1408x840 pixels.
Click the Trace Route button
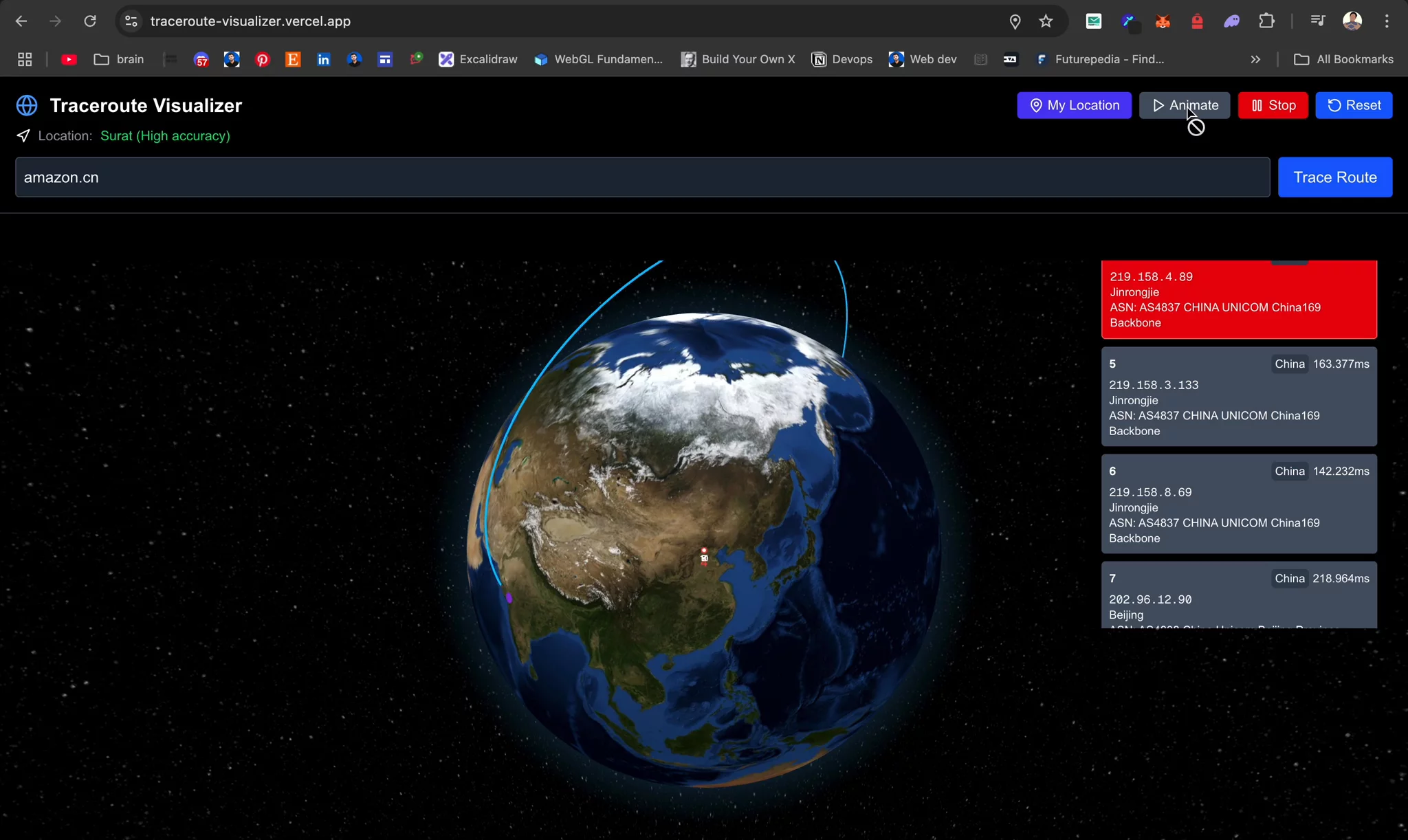pyautogui.click(x=1334, y=177)
